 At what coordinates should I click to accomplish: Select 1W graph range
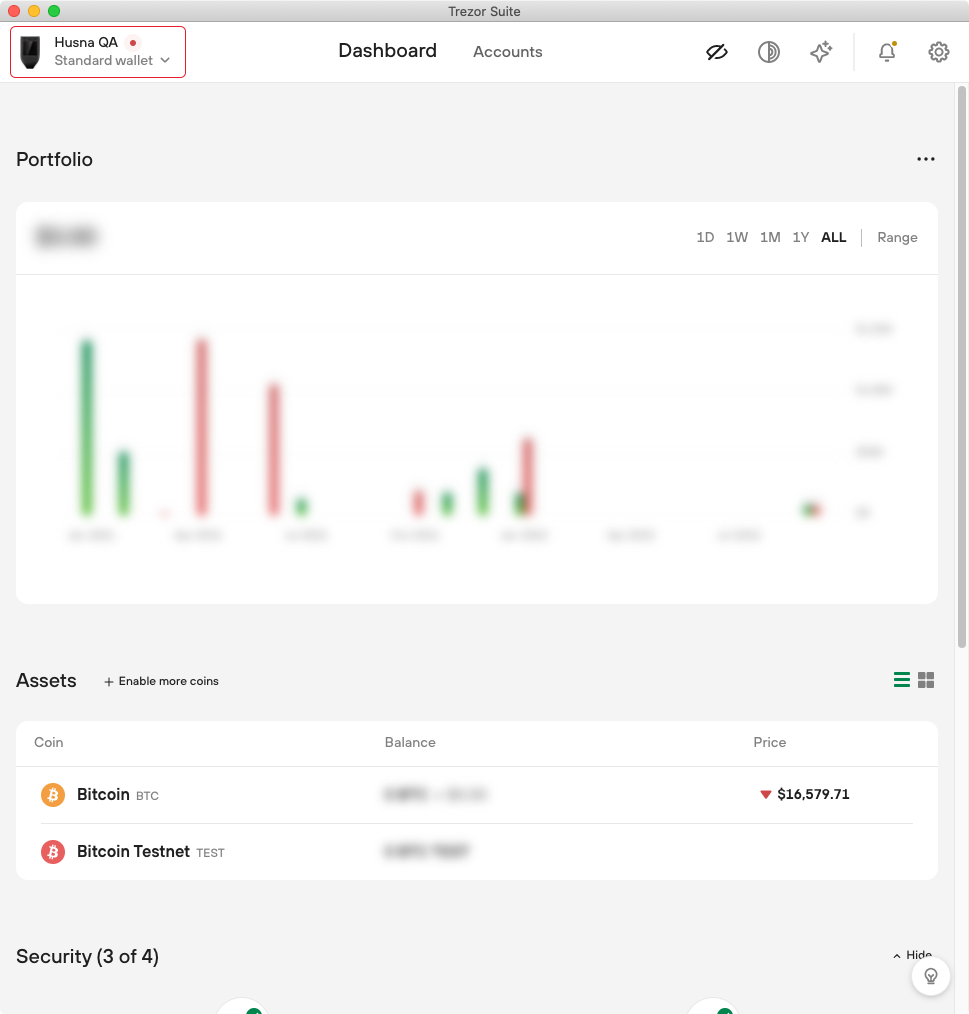737,237
